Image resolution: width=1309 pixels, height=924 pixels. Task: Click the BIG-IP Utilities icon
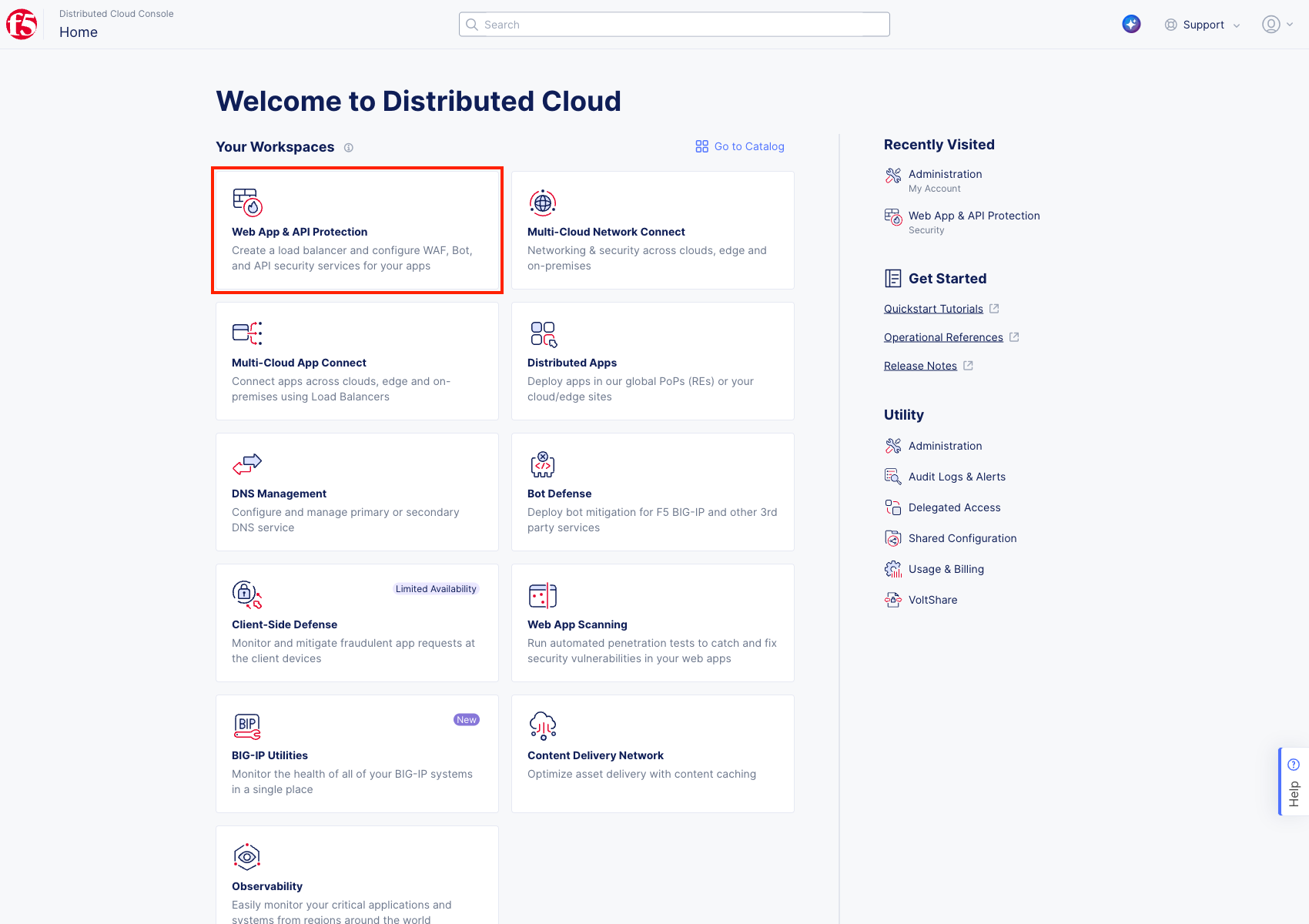click(x=247, y=726)
